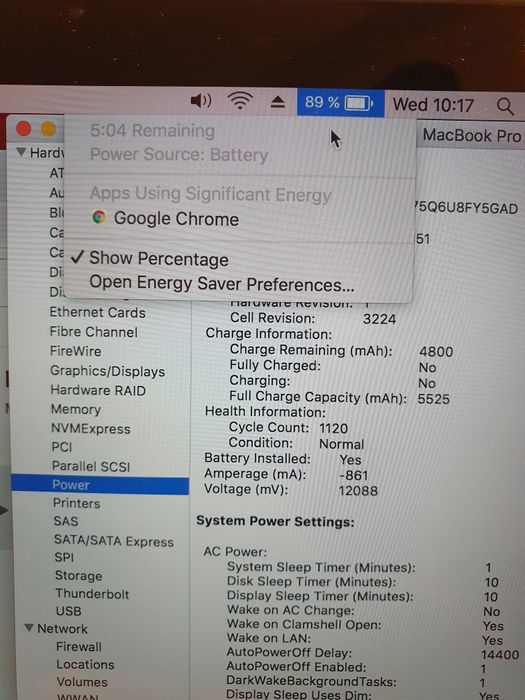
Task: Click Disk Sleep Timer value 10
Action: pyautogui.click(x=491, y=583)
